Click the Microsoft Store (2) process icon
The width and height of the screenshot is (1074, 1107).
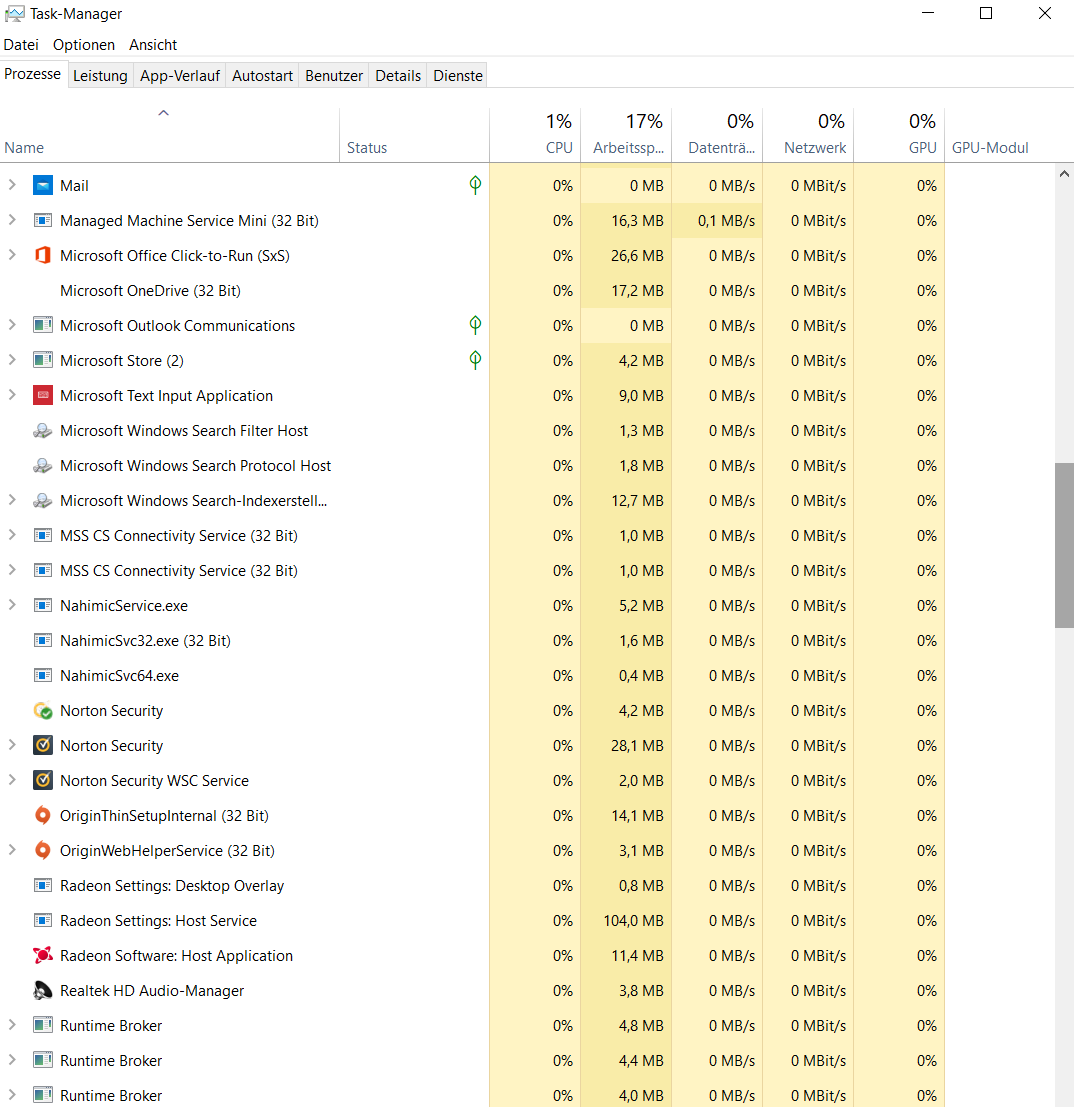pos(43,361)
